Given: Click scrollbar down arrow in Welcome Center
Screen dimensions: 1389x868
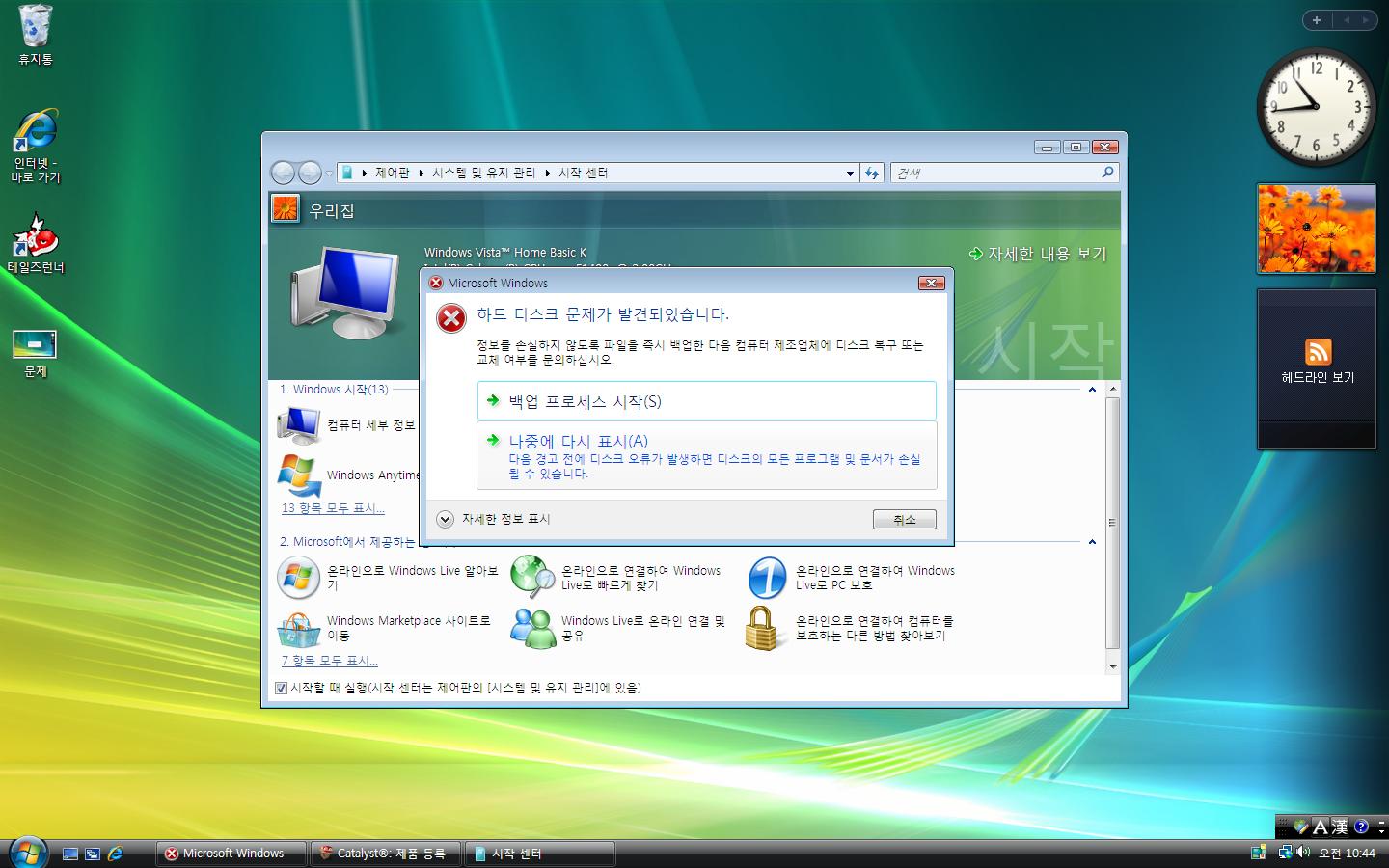Looking at the screenshot, I should pyautogui.click(x=1112, y=666).
